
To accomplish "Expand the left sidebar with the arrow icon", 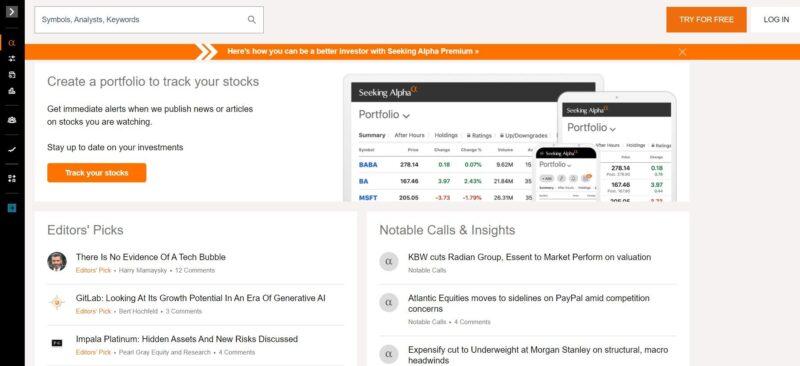I will pos(12,11).
